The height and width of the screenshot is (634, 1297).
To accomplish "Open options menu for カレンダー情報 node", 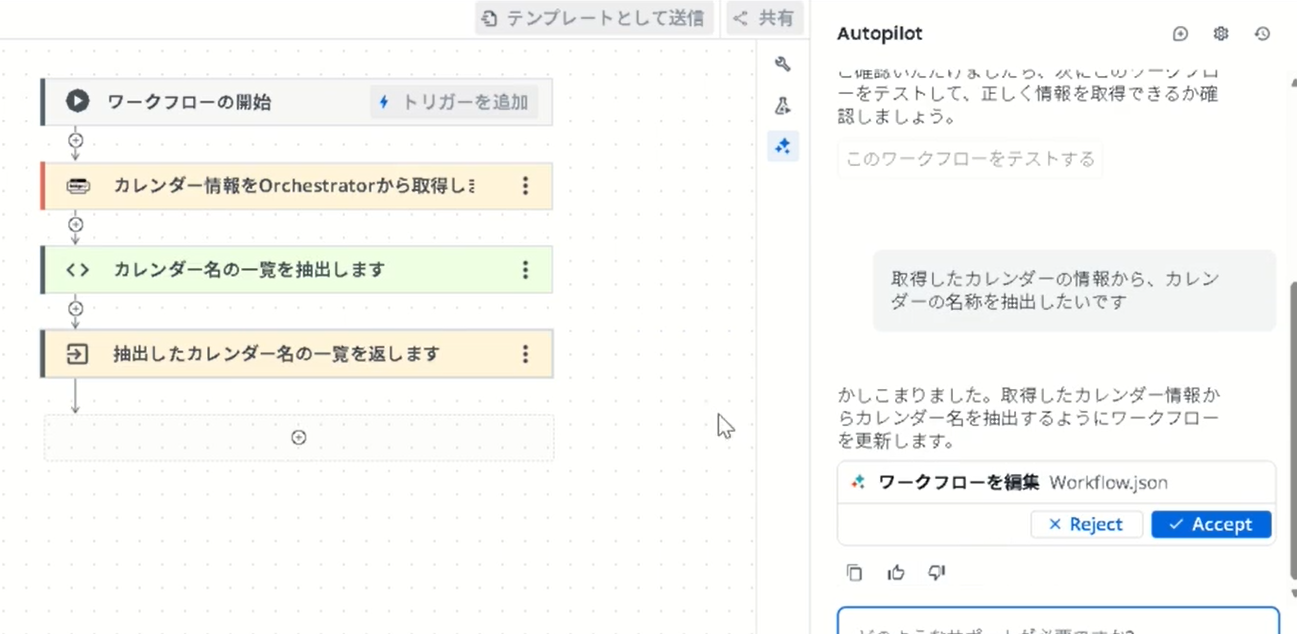I will (525, 186).
